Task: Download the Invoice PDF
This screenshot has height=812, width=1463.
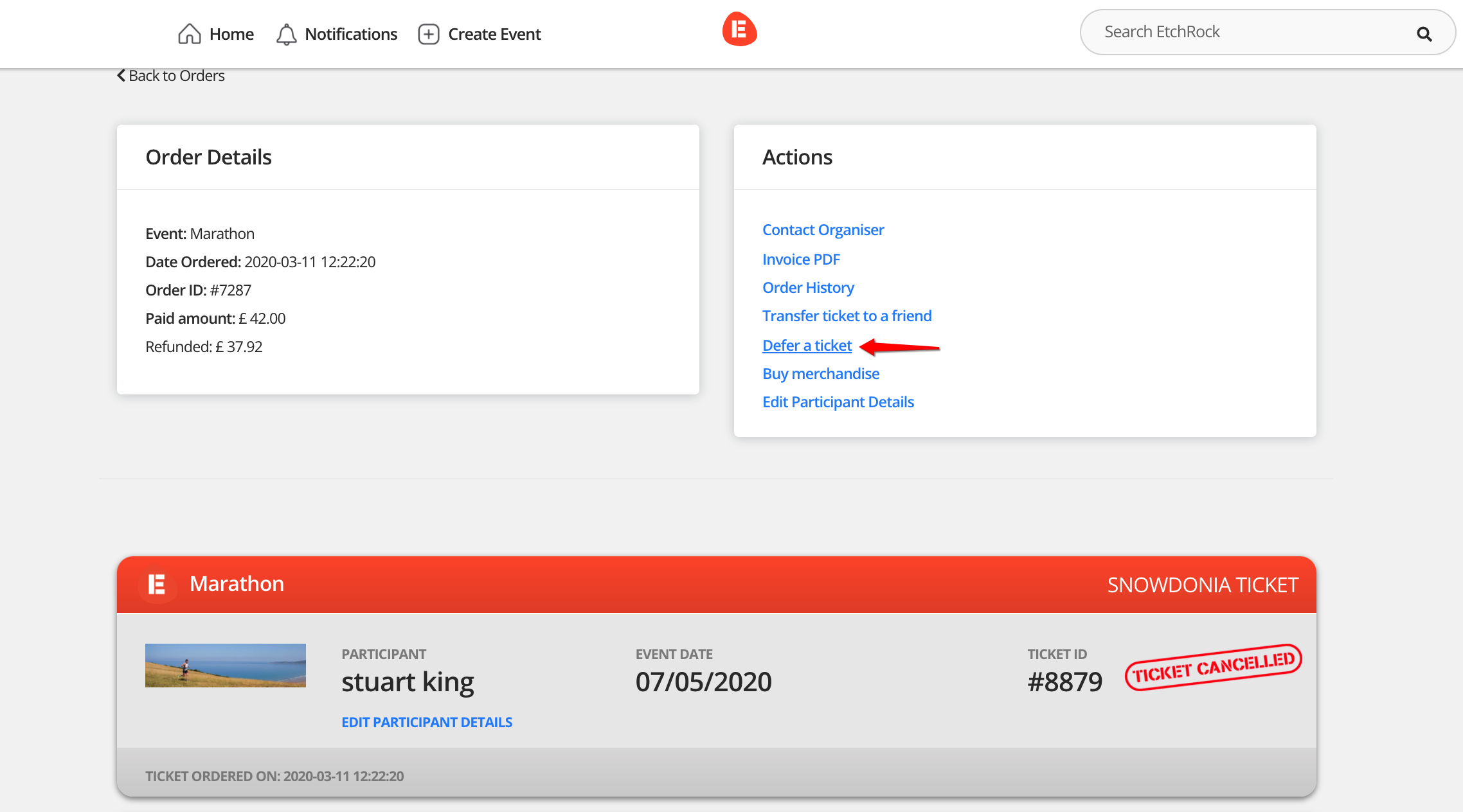Action: click(801, 260)
